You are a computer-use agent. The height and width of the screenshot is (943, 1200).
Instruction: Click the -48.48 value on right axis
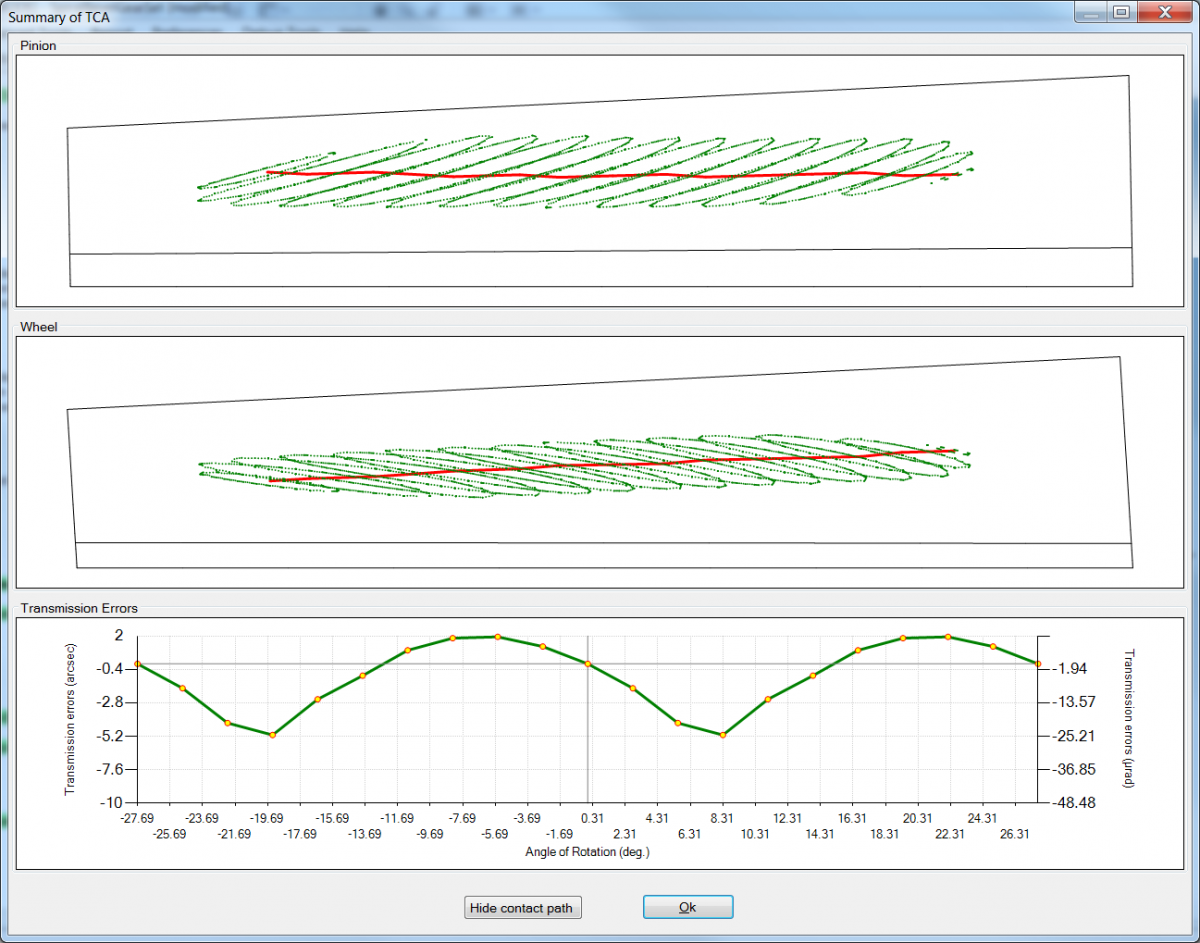click(x=1069, y=803)
